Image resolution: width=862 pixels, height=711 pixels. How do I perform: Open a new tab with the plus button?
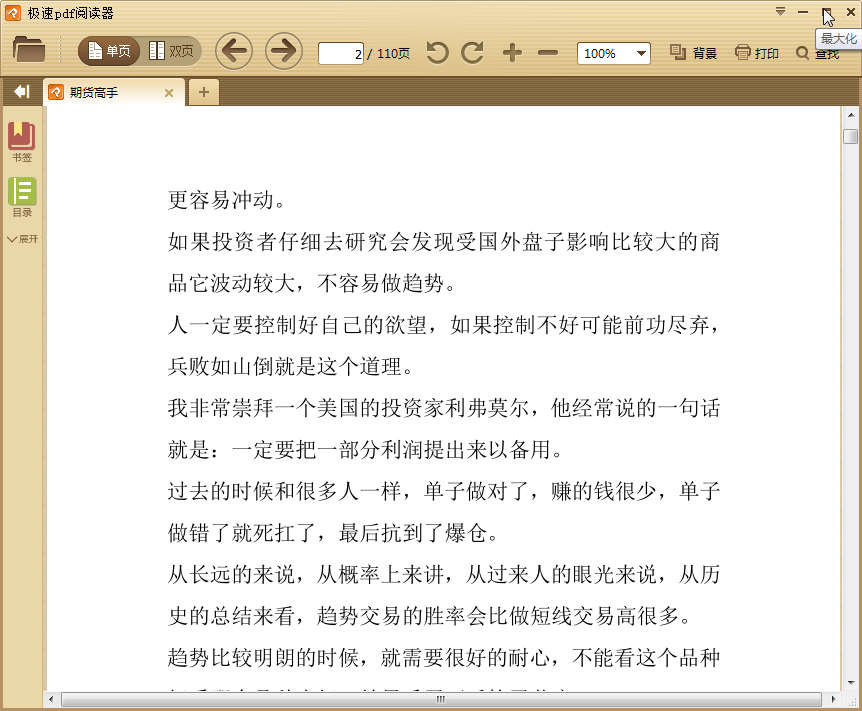tap(204, 91)
